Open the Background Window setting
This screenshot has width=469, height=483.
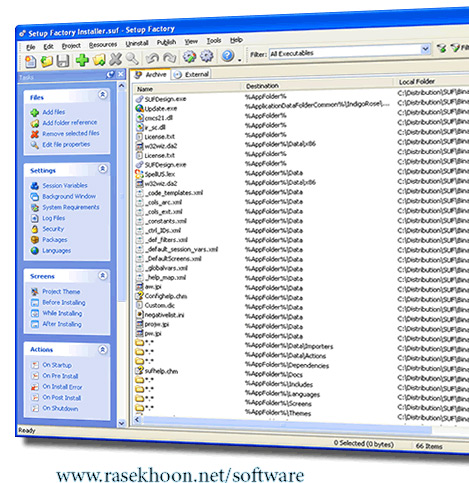[x=69, y=196]
